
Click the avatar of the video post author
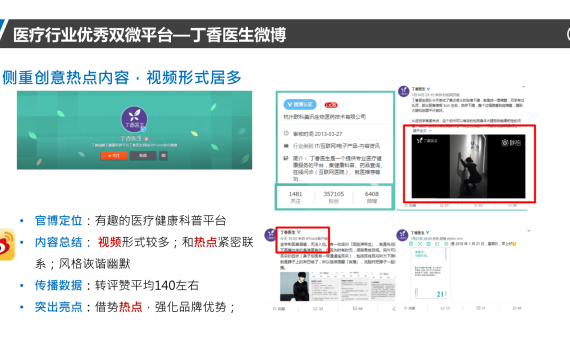pyautogui.click(x=404, y=91)
